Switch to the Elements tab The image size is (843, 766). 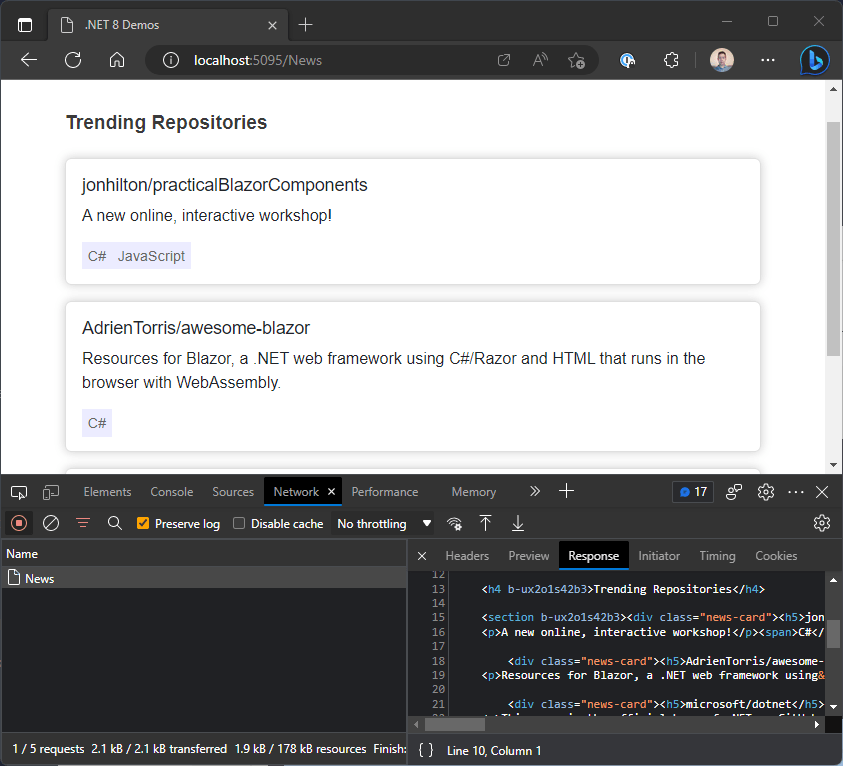pyautogui.click(x=107, y=492)
